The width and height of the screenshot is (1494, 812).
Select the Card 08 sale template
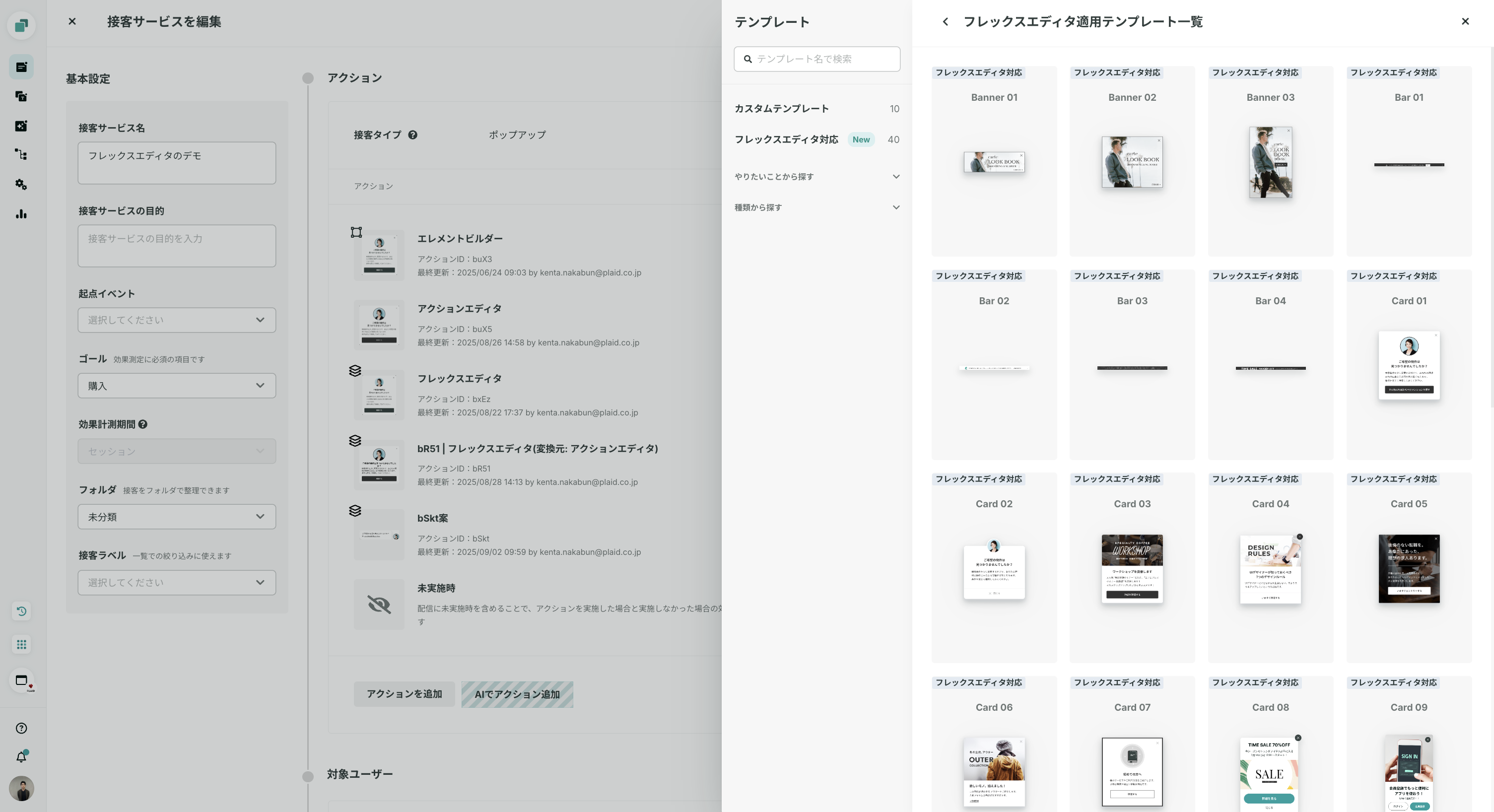pyautogui.click(x=1270, y=744)
